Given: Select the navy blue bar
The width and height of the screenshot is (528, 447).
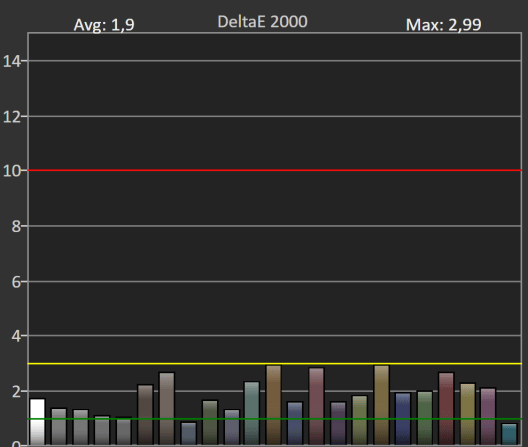Looking at the screenshot, I should point(403,419).
